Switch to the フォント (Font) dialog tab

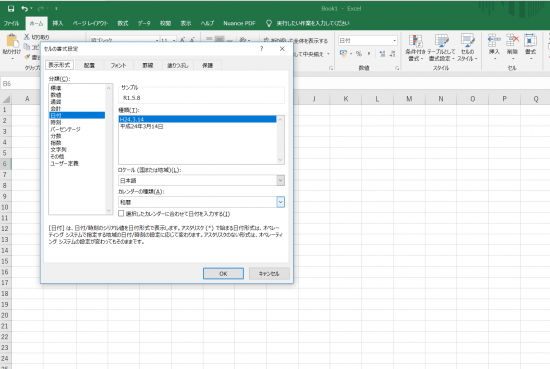tap(118, 65)
